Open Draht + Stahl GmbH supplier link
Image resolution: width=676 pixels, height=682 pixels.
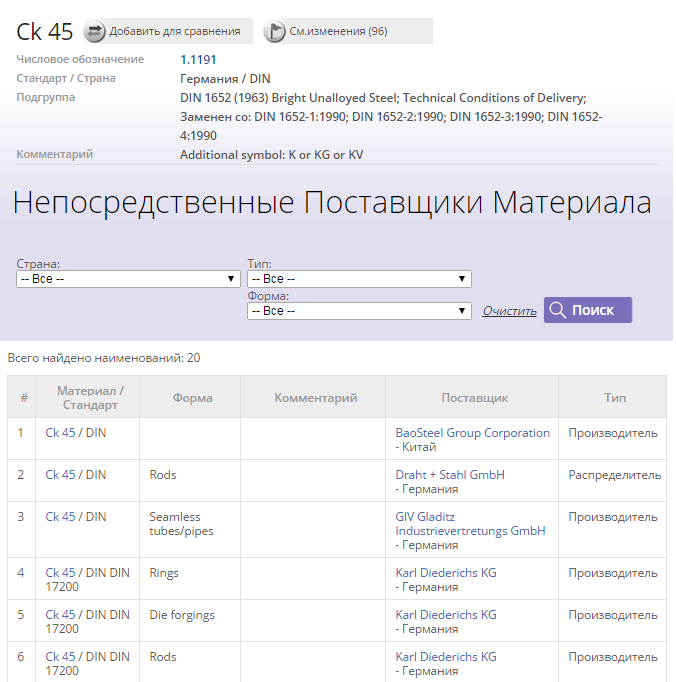click(450, 475)
